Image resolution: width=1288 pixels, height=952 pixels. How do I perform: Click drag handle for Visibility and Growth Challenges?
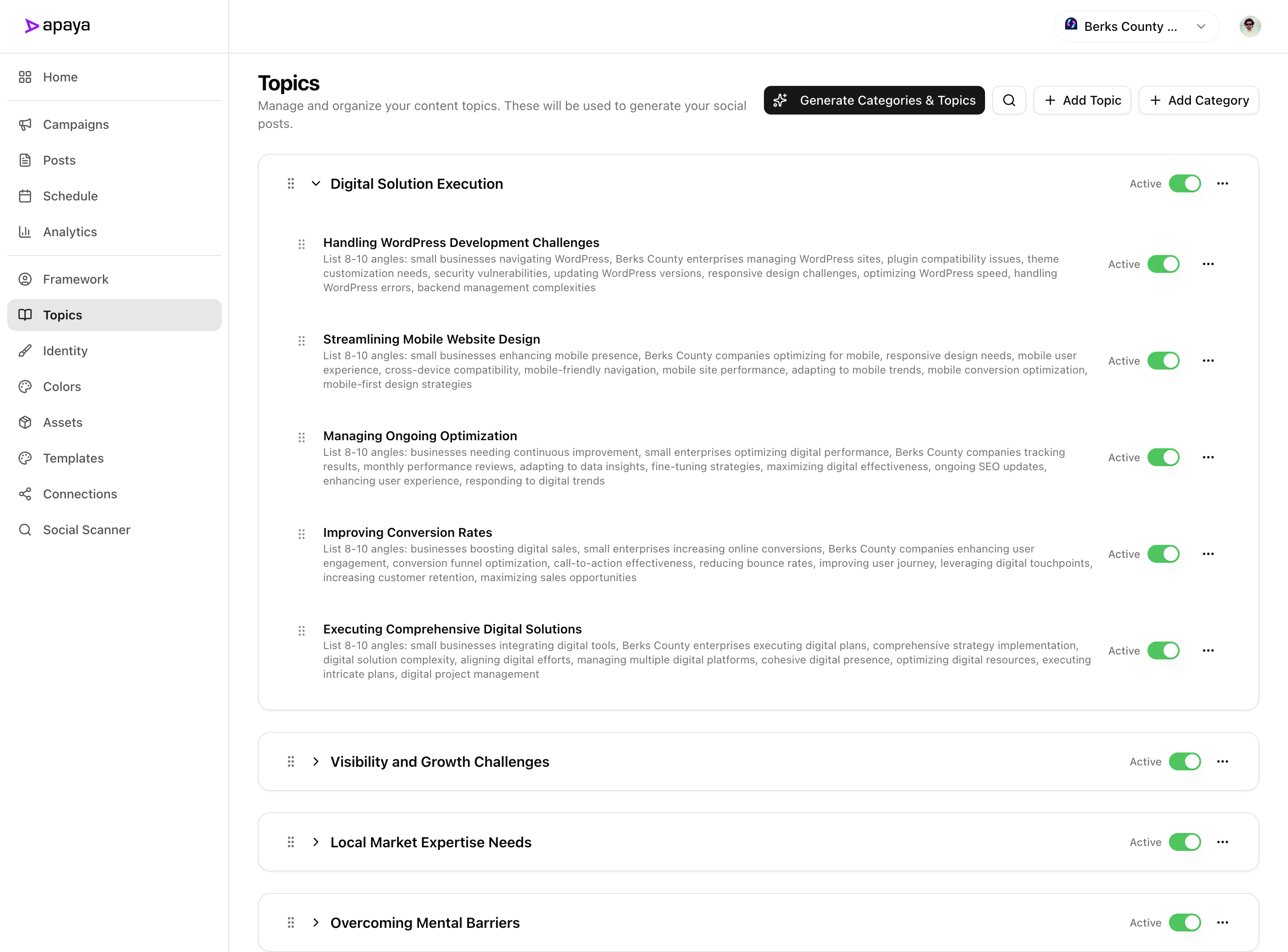[x=291, y=762]
